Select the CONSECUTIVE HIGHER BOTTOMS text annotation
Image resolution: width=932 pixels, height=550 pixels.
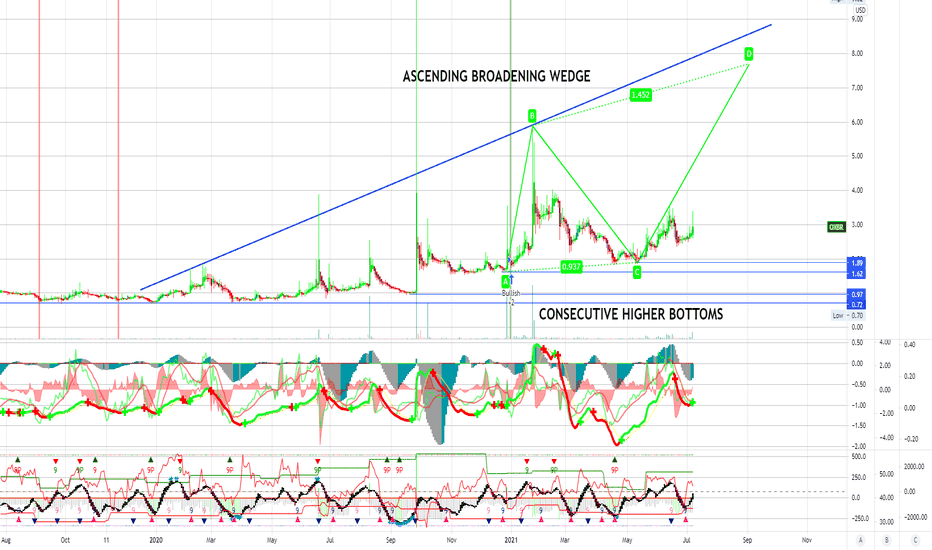coord(631,314)
